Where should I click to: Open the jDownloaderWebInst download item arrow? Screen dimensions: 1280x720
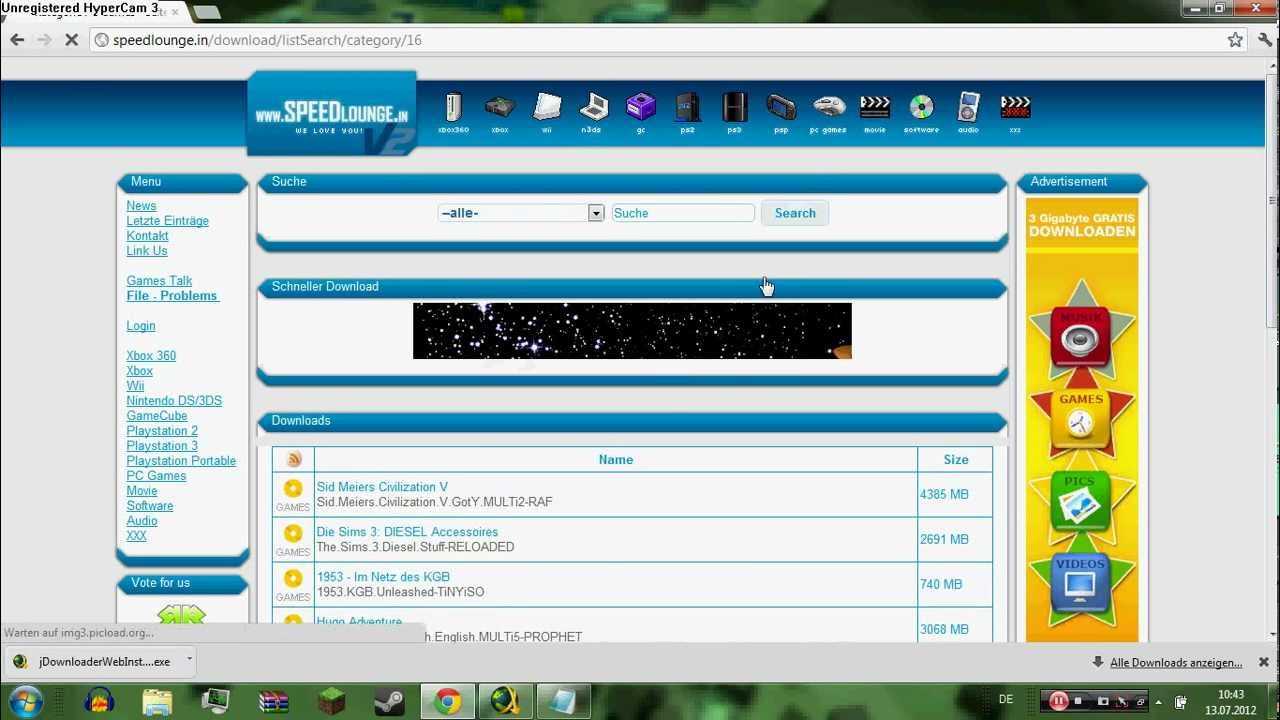coord(189,661)
